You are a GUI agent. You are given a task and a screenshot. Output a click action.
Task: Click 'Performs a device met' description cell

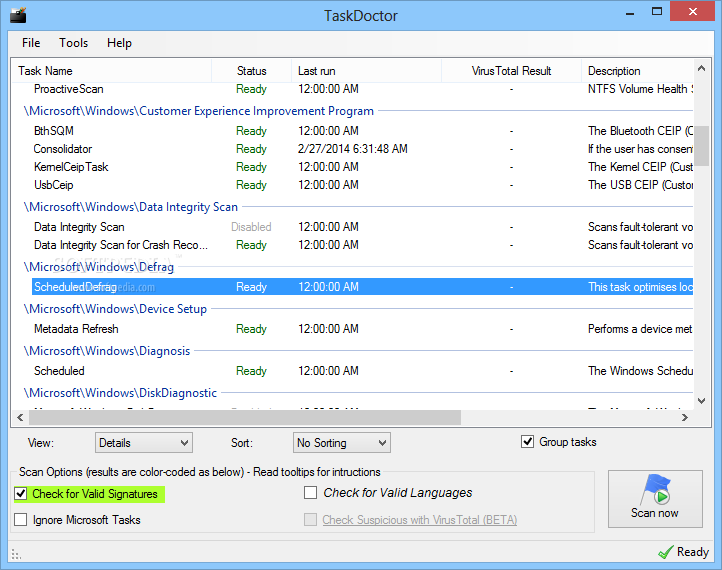640,329
